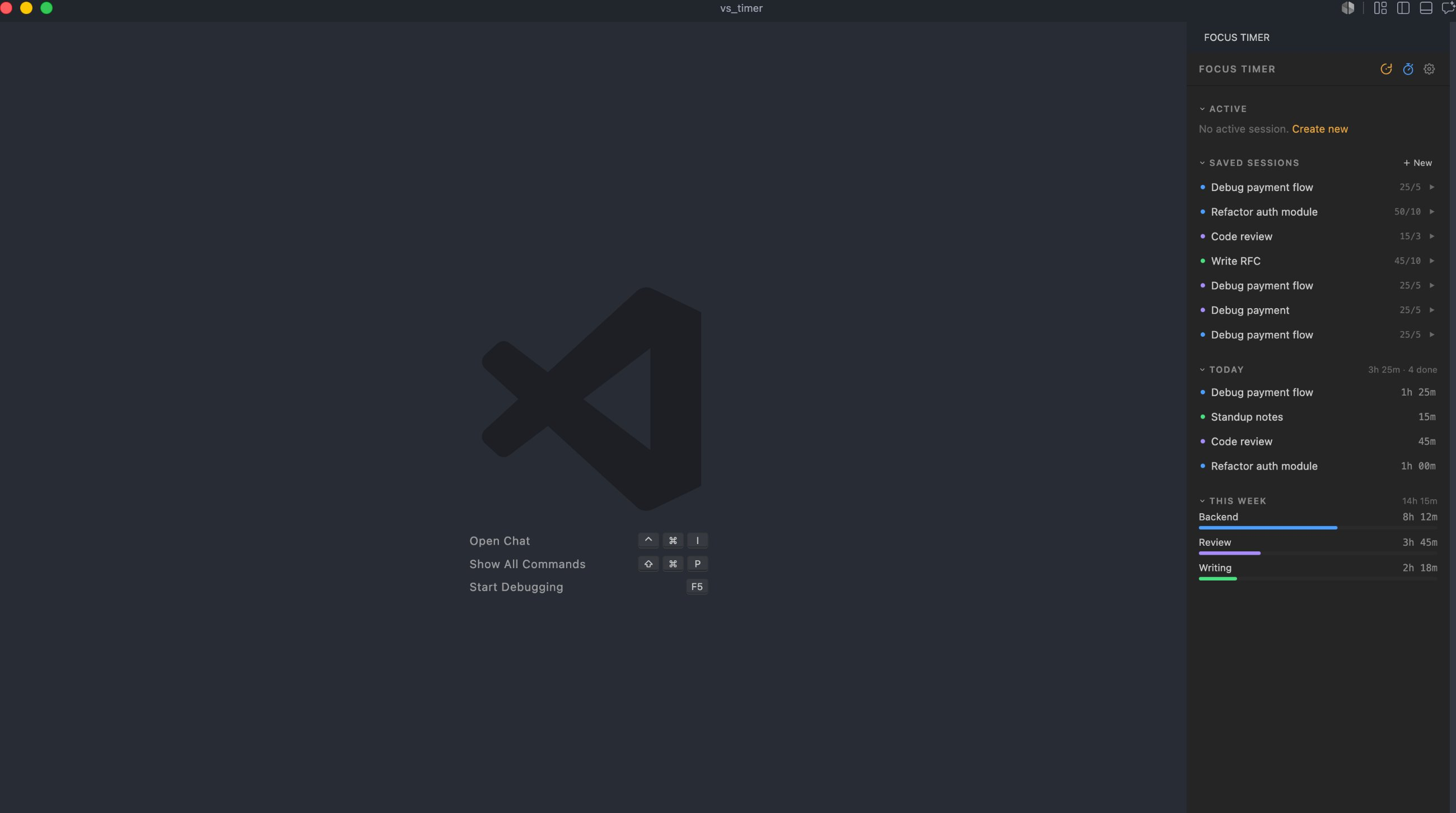Select the Refactor auth module saved session

(x=1318, y=211)
